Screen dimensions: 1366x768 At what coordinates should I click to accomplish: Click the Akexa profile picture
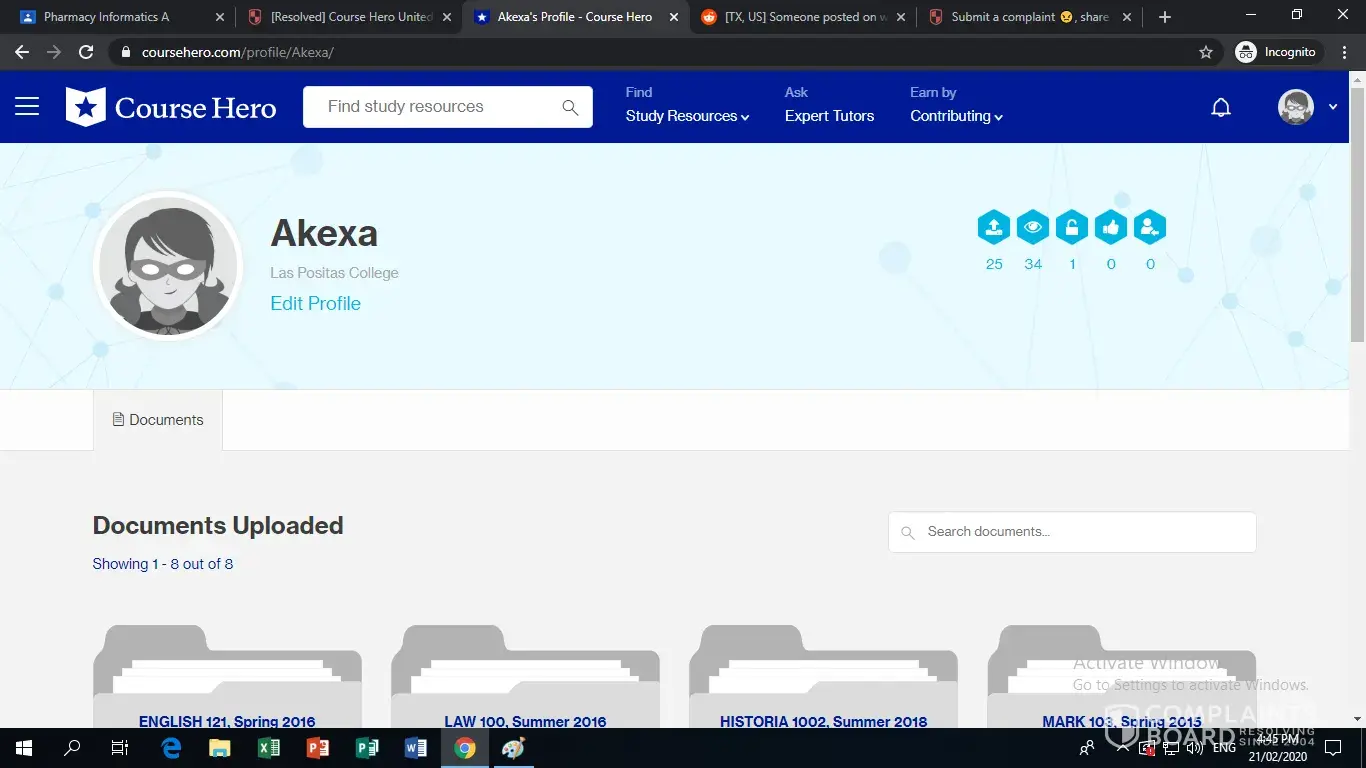(168, 266)
